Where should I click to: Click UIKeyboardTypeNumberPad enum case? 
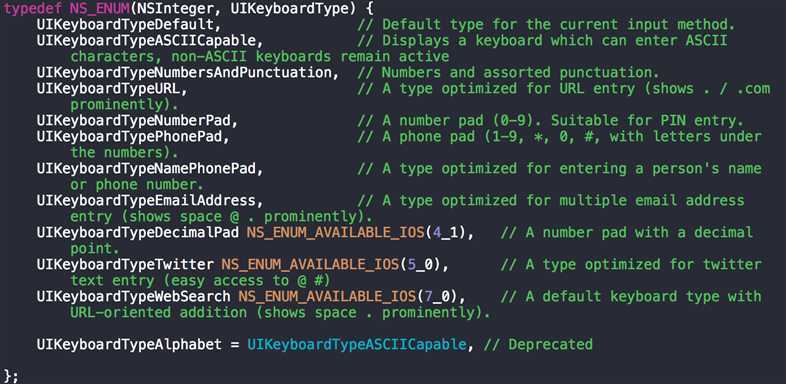(x=134, y=121)
